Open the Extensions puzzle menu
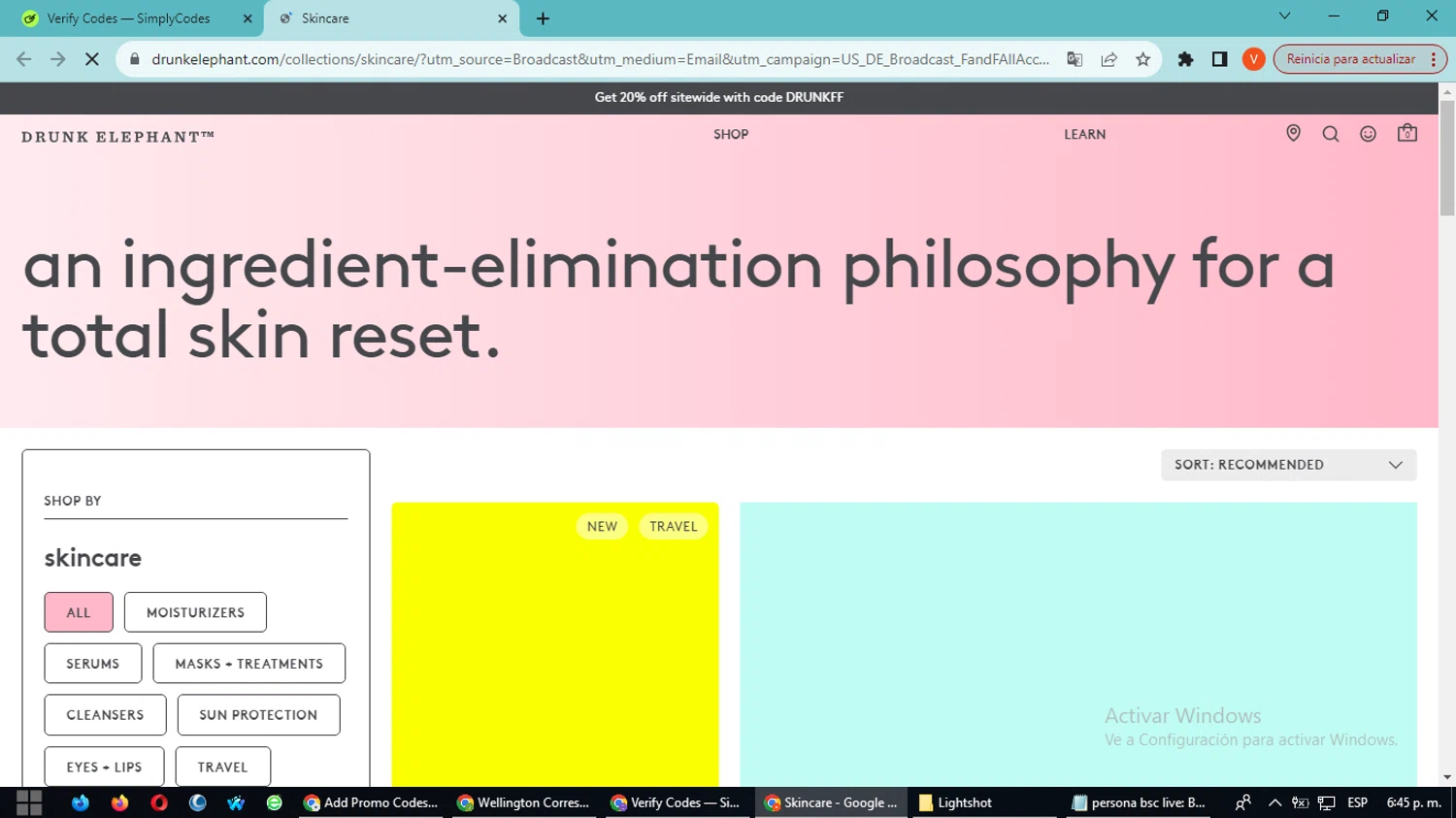 pos(1185,59)
